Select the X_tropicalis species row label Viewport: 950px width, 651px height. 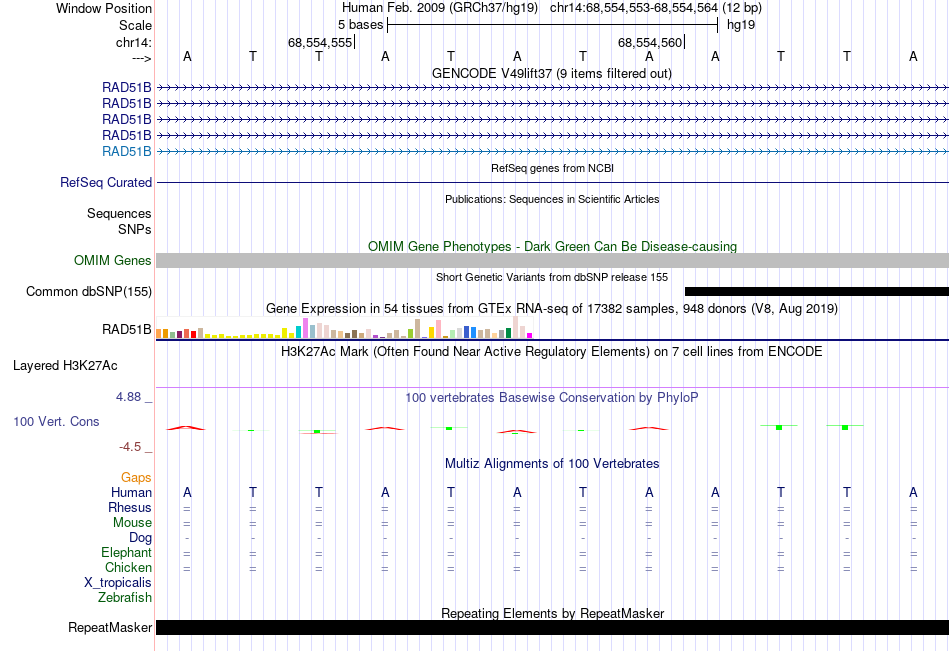pos(118,583)
